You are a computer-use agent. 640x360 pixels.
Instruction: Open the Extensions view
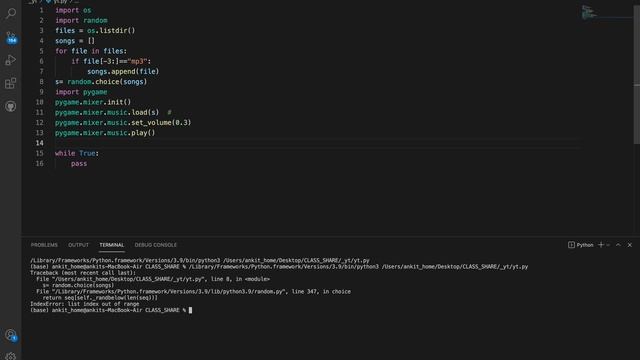pyautogui.click(x=11, y=83)
